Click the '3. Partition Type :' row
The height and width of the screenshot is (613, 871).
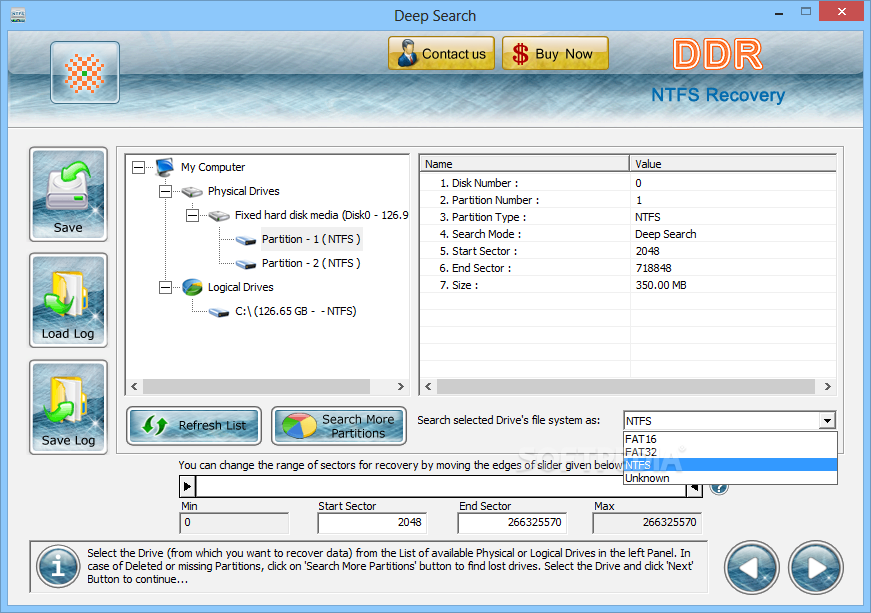[628, 217]
